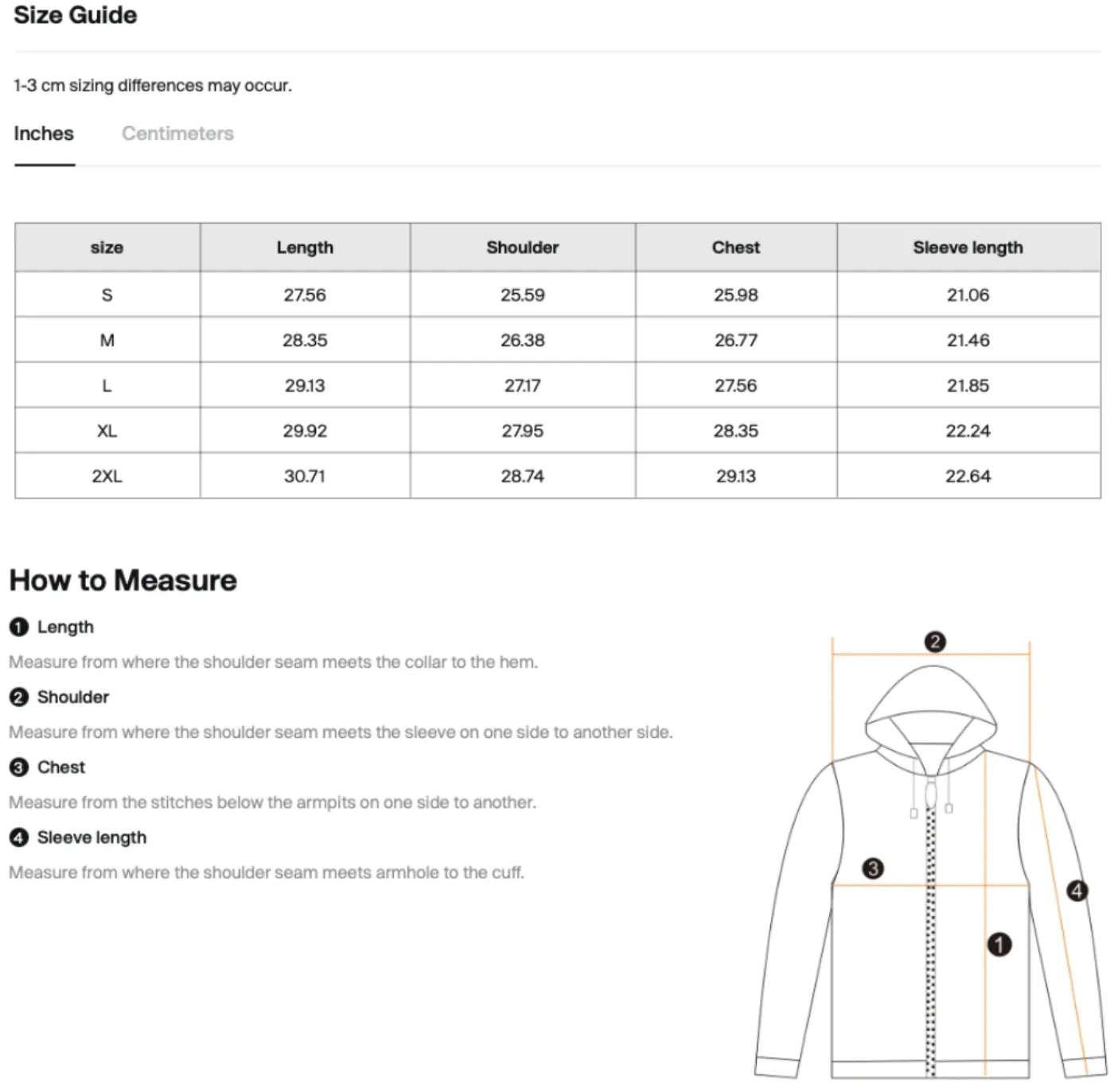Select the 2XL size row label
This screenshot has height=1092, width=1114.
[107, 476]
